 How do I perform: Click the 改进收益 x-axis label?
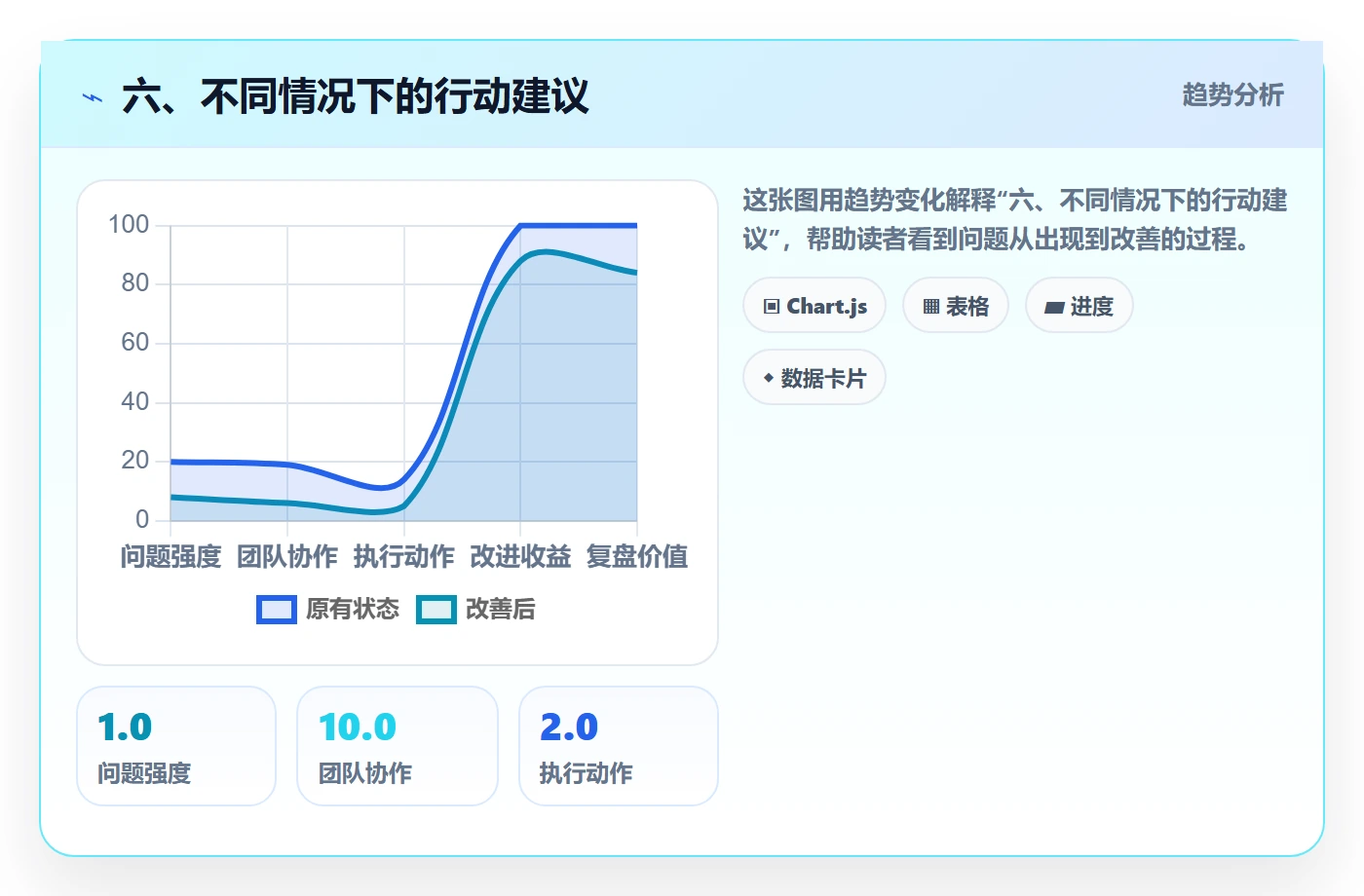[x=520, y=557]
